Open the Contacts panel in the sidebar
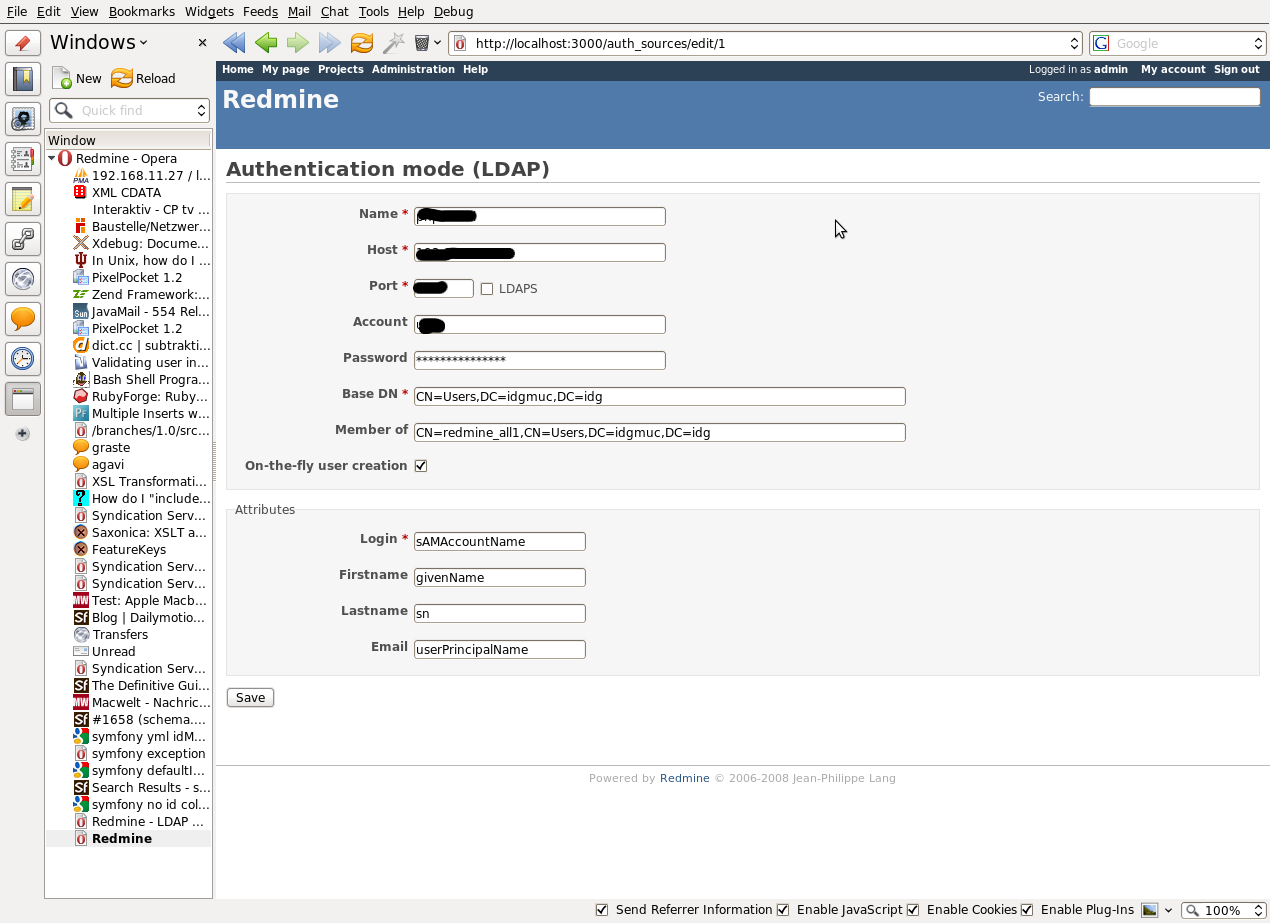This screenshot has height=923, width=1270. (23, 159)
